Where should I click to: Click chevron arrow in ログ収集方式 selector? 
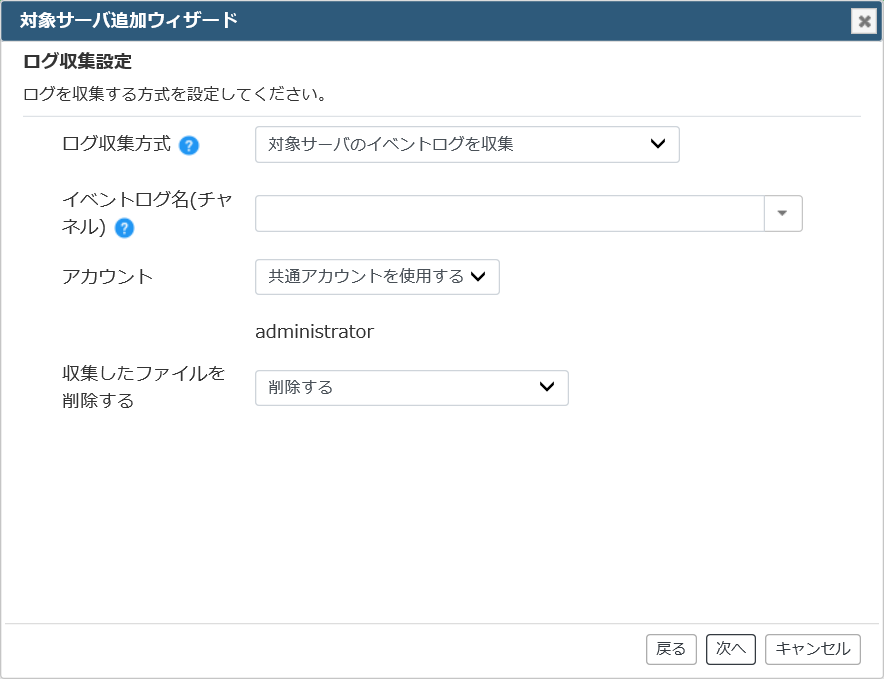tap(657, 144)
